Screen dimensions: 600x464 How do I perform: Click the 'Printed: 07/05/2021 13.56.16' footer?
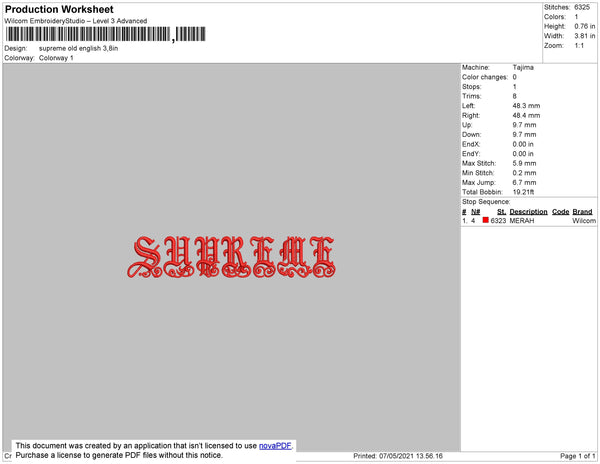click(x=398, y=456)
